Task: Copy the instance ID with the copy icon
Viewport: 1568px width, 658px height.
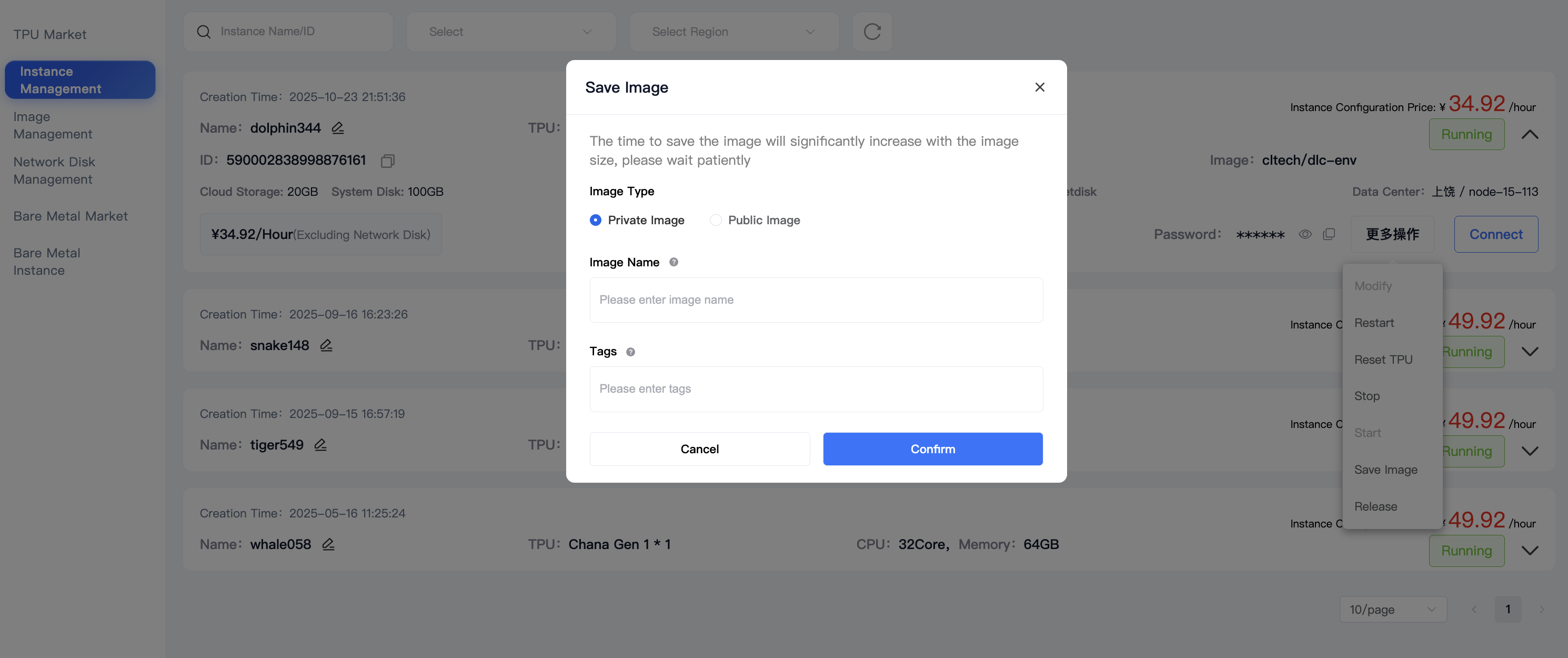Action: 387,161
